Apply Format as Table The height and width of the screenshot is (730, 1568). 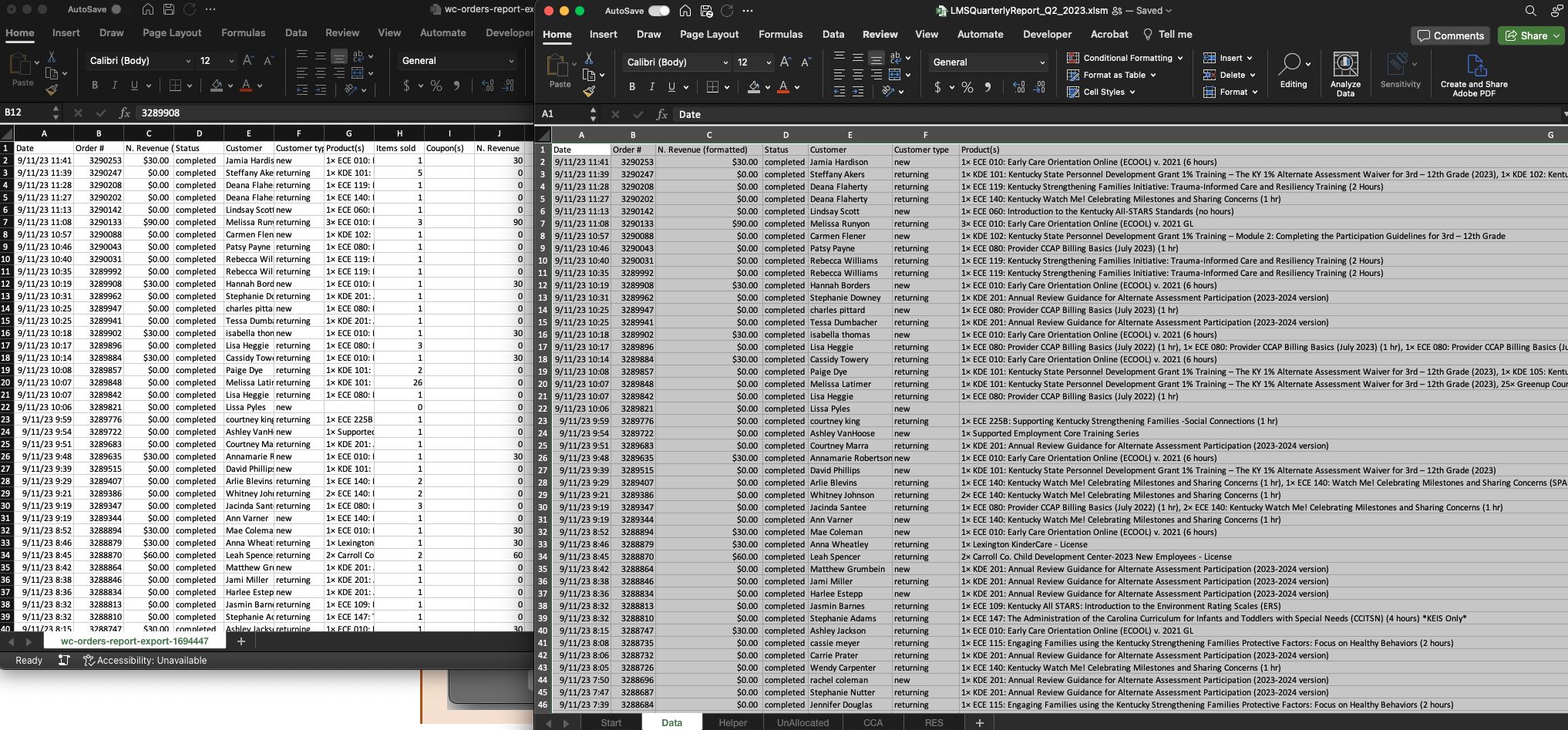pyautogui.click(x=1112, y=75)
